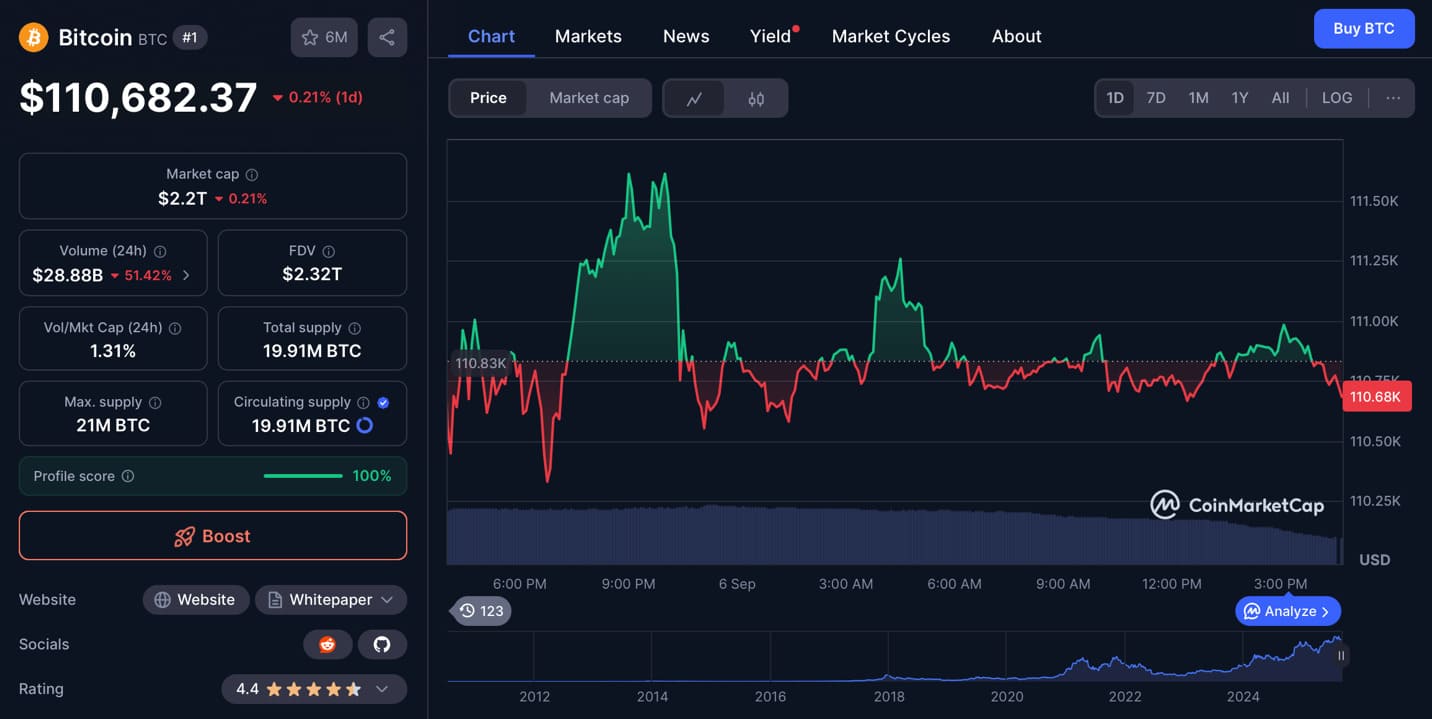Expand the 4.4 star rating dropdown

[x=314, y=689]
